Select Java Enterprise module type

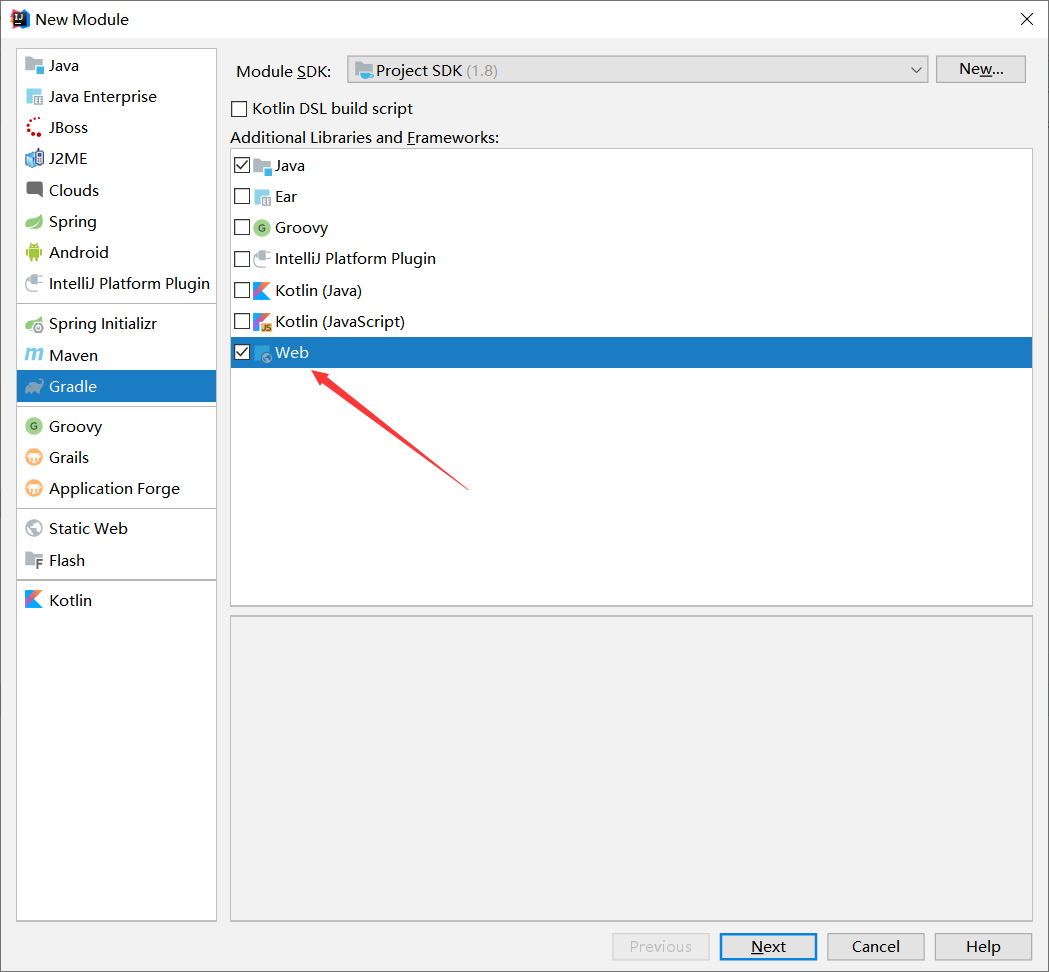[116, 96]
